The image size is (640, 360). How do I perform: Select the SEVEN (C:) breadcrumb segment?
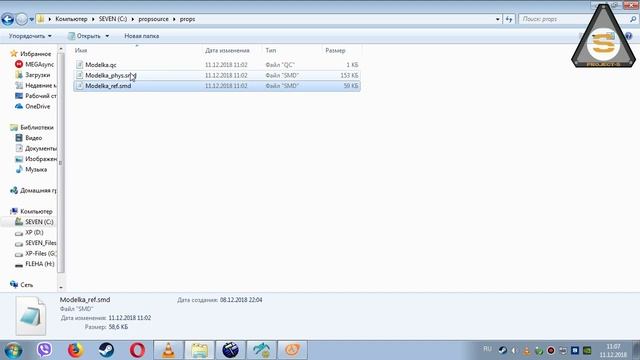[113, 19]
